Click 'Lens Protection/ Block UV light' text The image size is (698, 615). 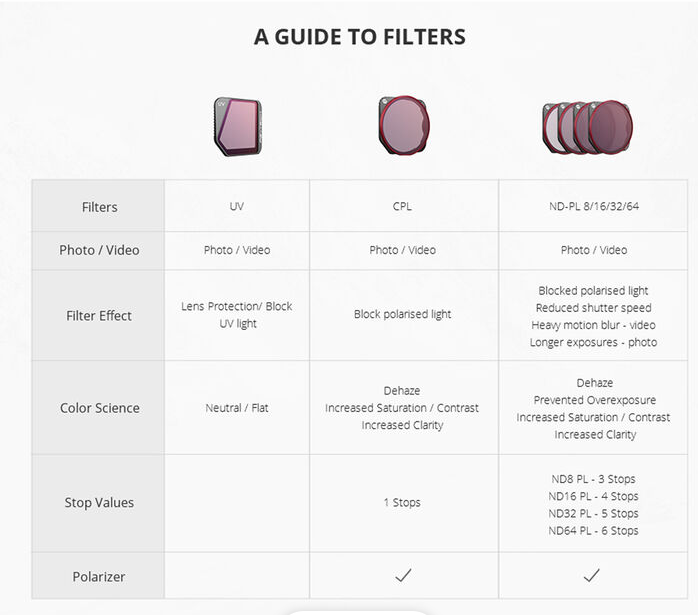tap(237, 315)
